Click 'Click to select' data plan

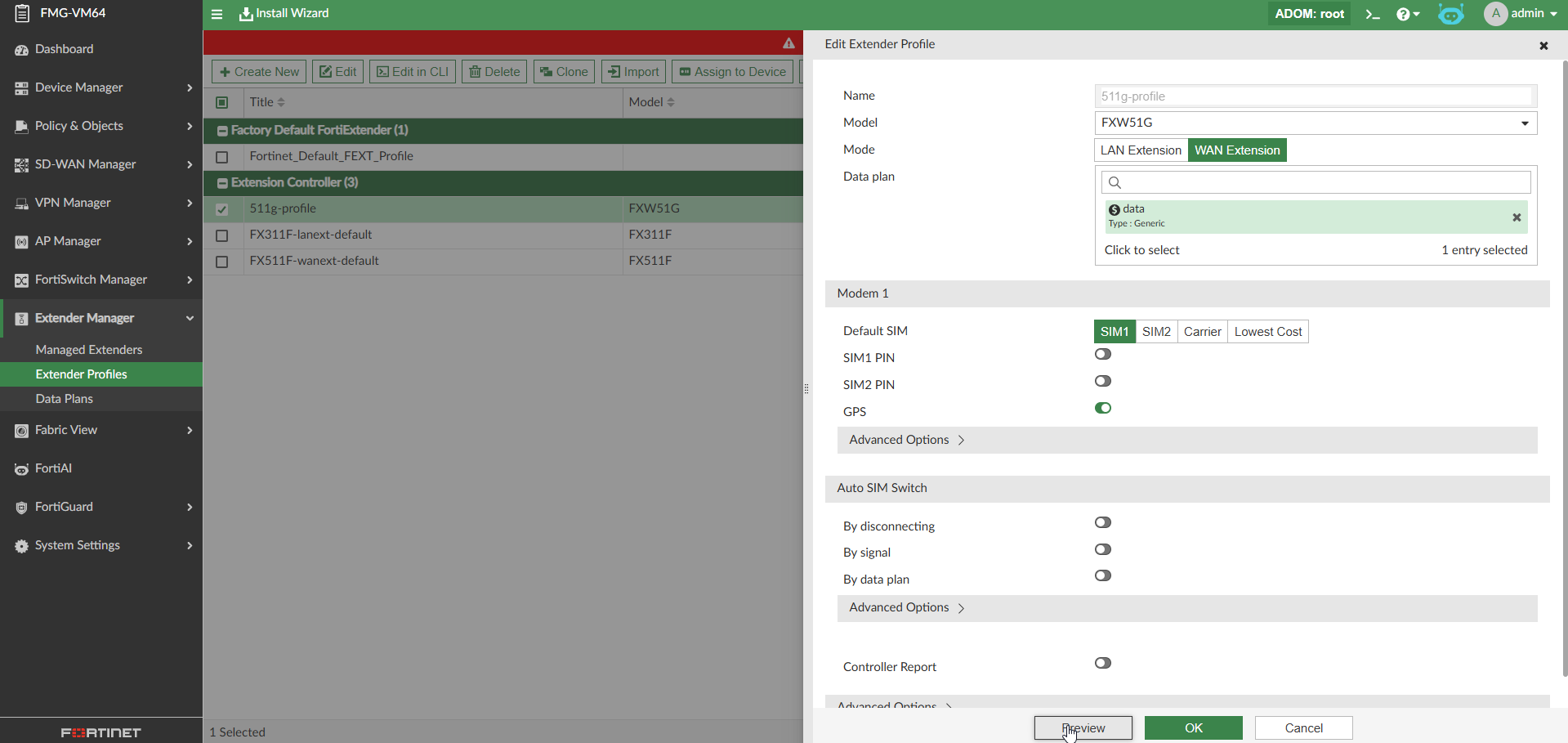click(x=1141, y=250)
